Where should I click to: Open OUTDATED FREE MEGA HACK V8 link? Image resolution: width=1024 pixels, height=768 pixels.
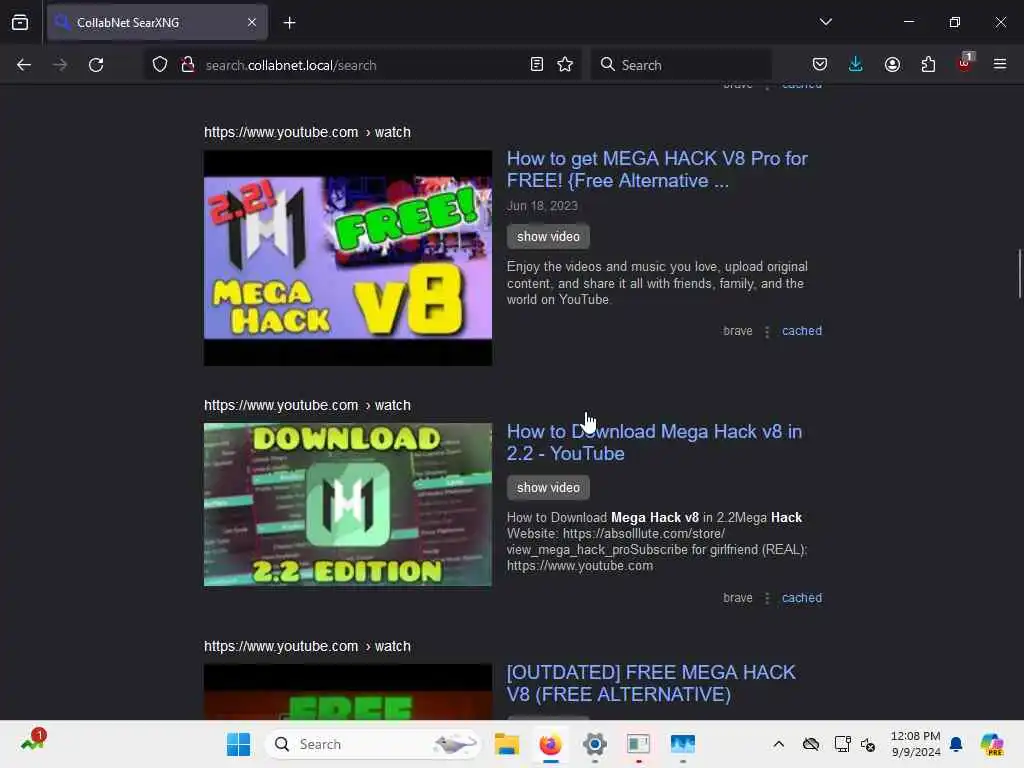[x=651, y=683]
